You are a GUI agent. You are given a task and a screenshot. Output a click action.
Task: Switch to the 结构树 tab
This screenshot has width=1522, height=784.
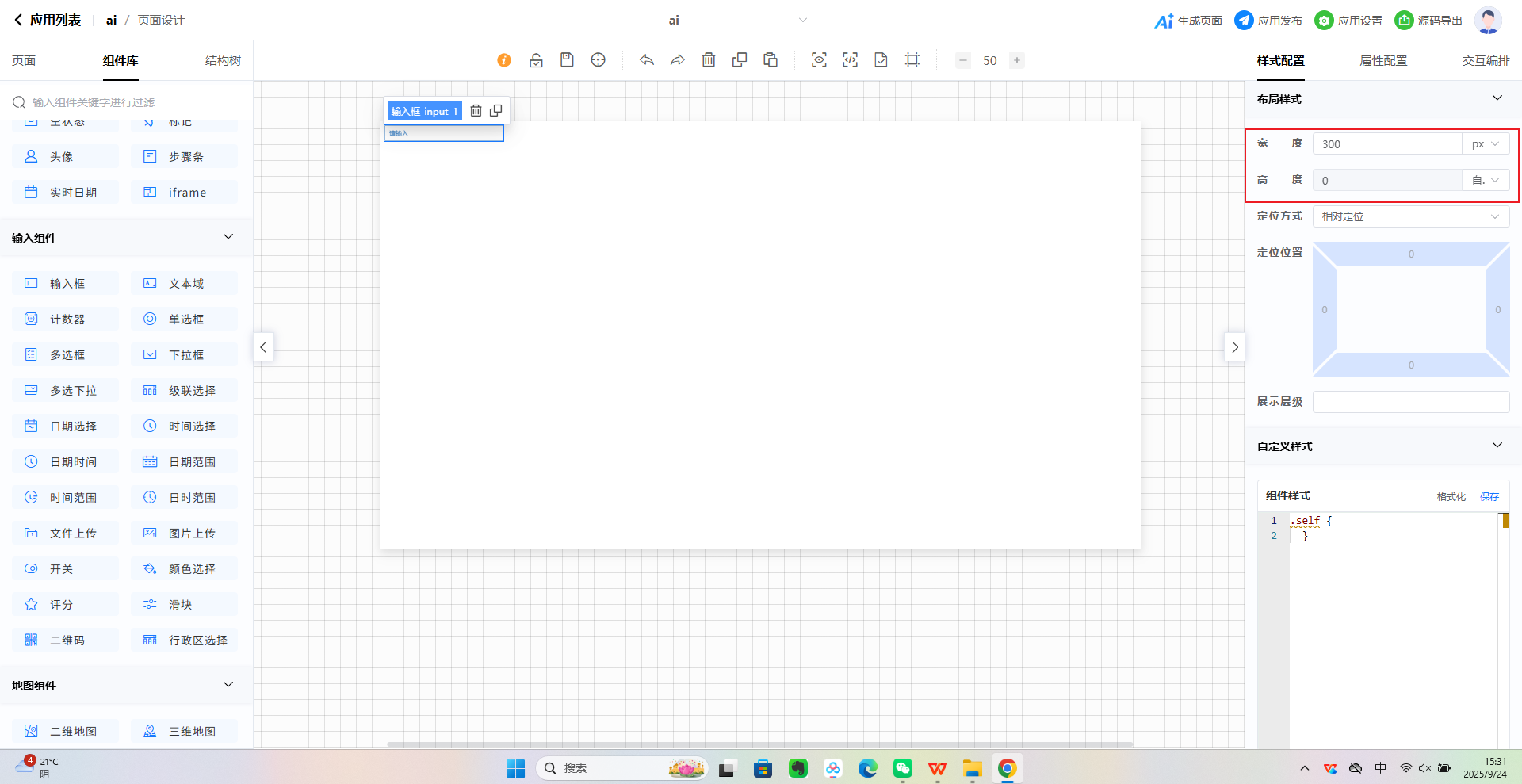tap(223, 61)
